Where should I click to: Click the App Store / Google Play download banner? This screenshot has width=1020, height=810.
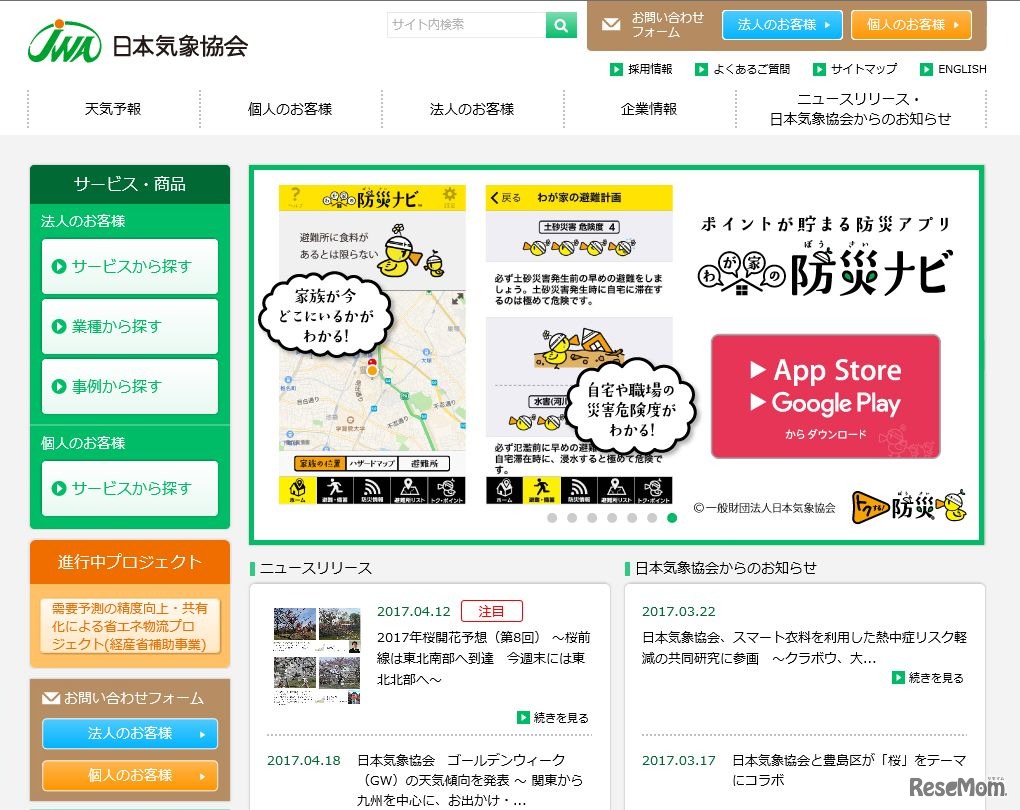click(826, 396)
